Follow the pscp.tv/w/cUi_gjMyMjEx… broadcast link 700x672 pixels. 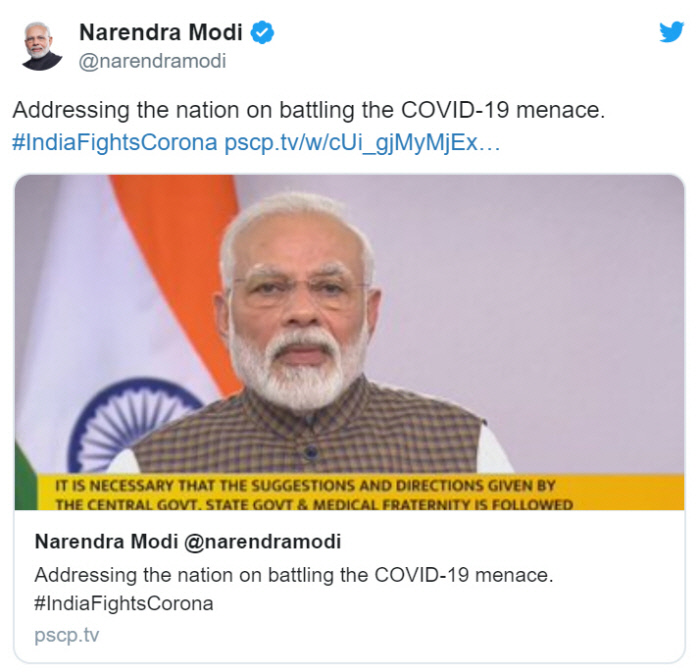pyautogui.click(x=362, y=143)
